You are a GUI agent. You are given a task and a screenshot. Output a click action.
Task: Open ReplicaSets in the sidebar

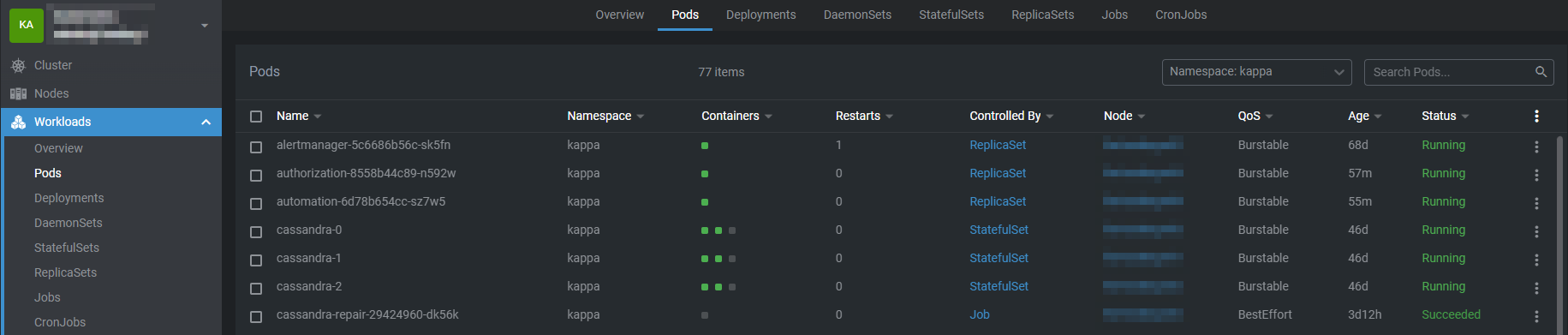[65, 272]
